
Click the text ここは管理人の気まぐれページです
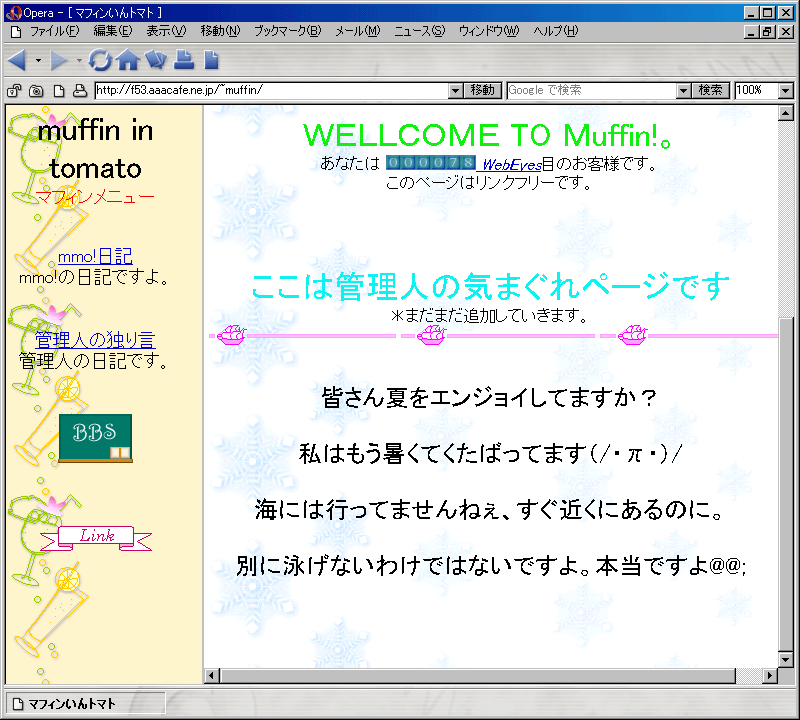pos(490,286)
